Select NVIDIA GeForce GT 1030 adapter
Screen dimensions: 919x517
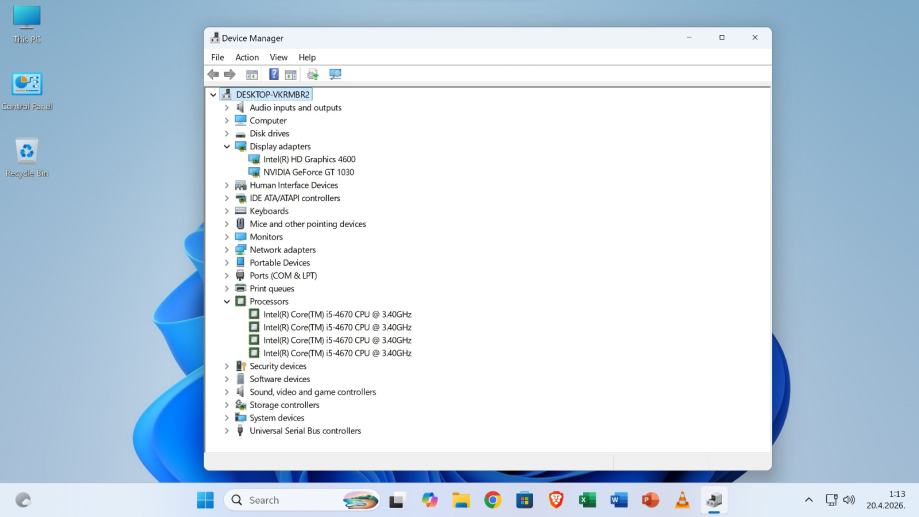tap(308, 172)
